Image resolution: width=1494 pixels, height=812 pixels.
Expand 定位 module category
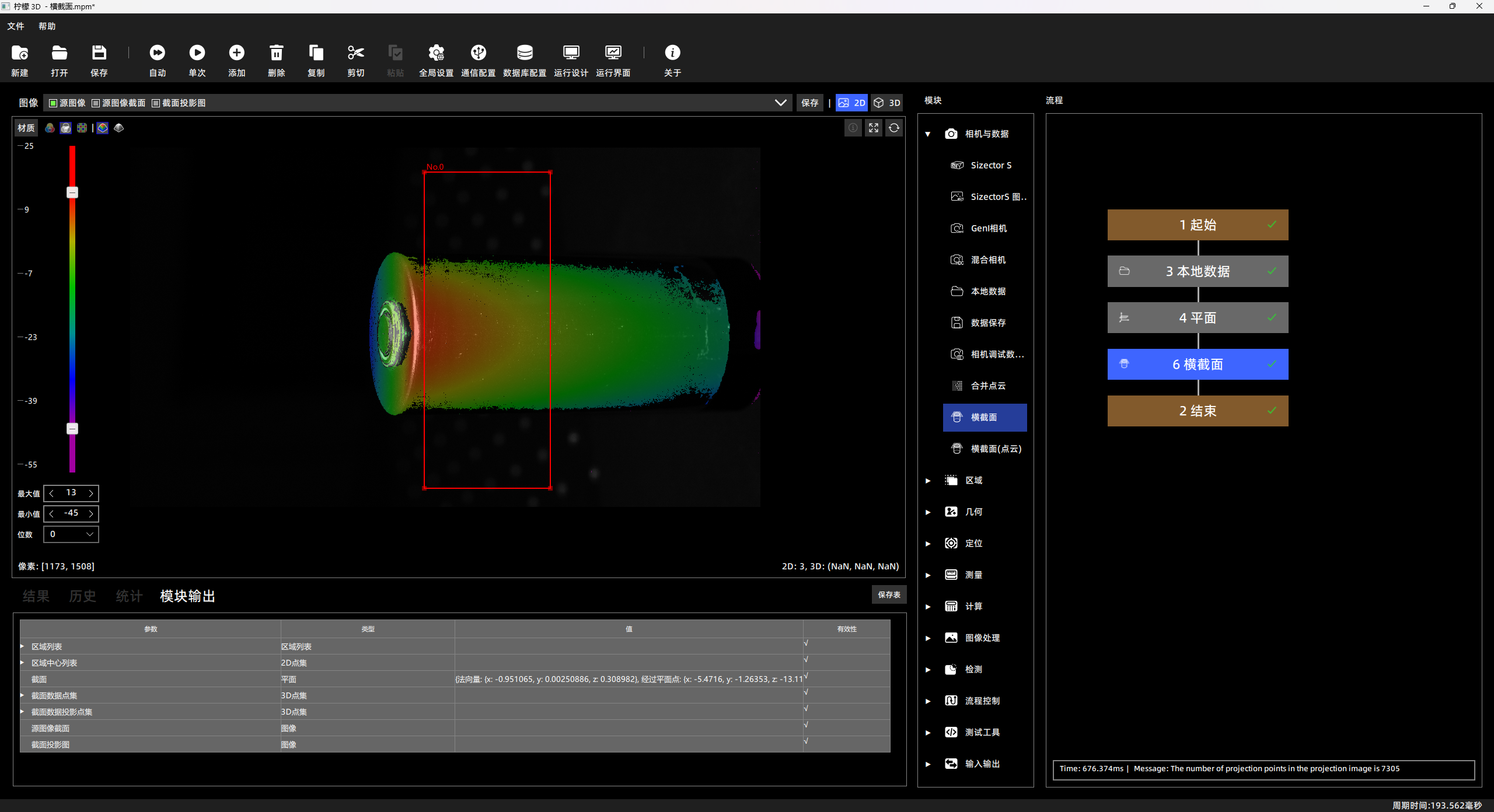(927, 544)
